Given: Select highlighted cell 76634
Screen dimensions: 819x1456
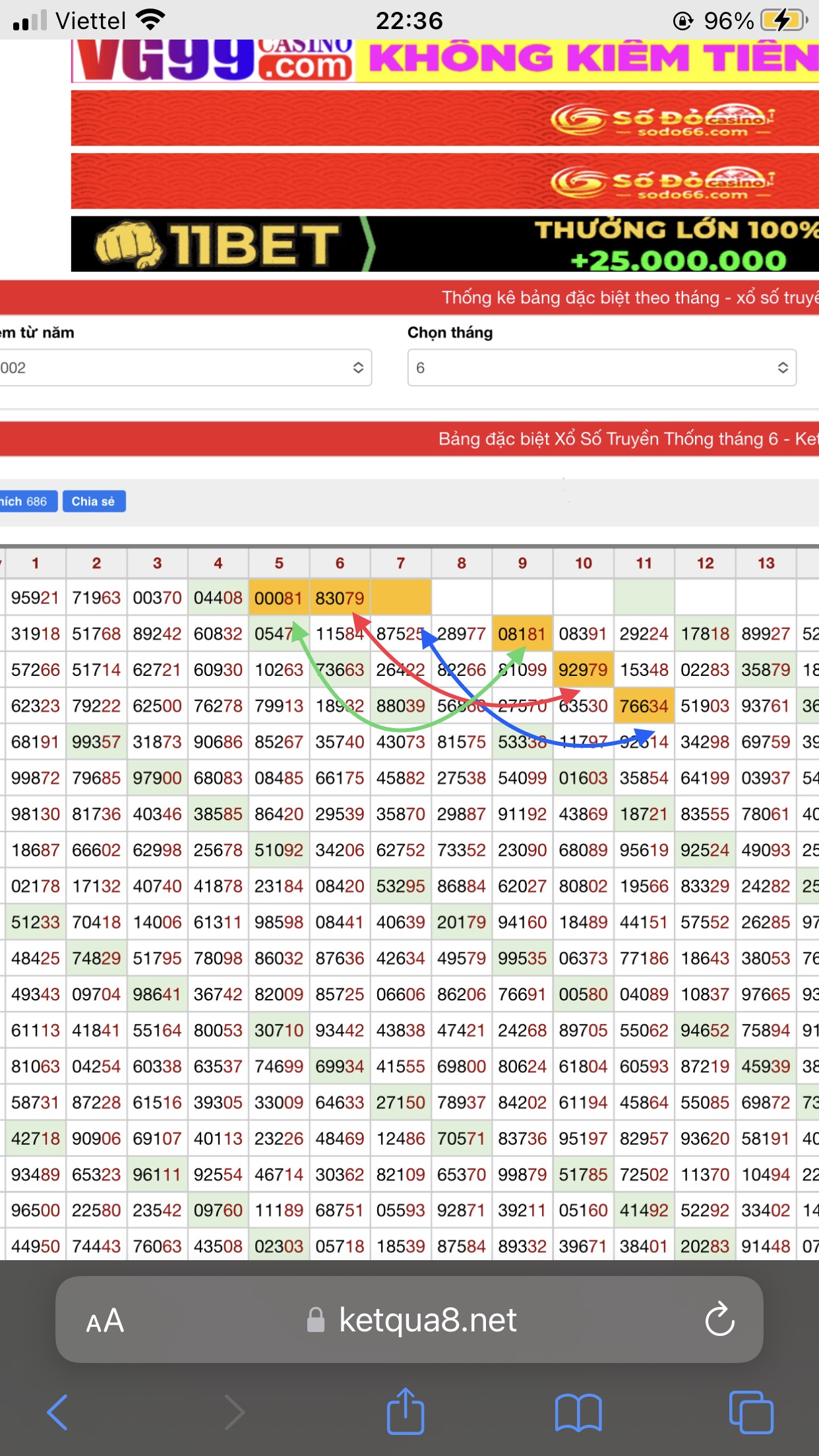Looking at the screenshot, I should [x=644, y=706].
